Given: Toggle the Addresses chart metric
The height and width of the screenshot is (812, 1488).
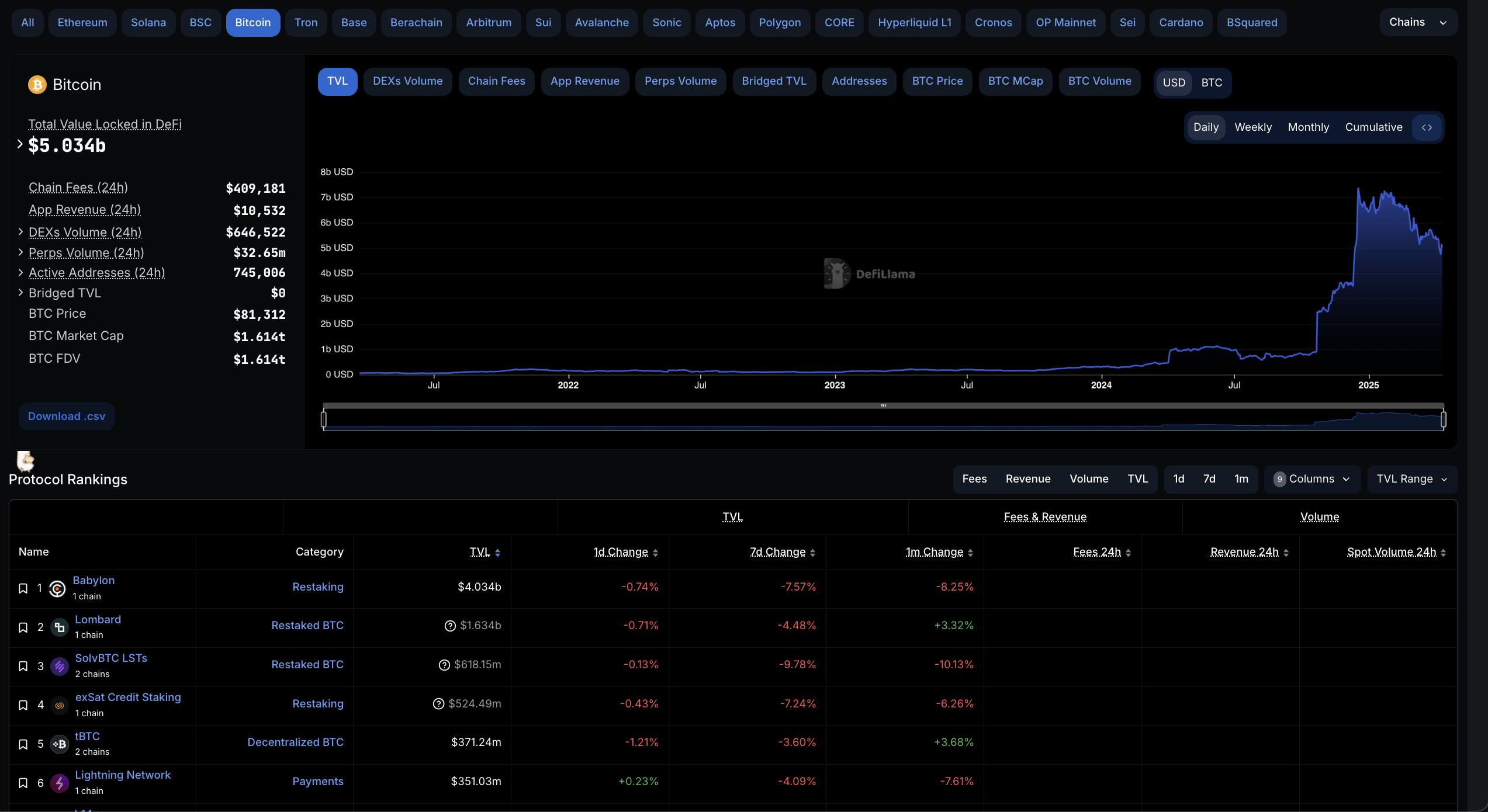Looking at the screenshot, I should click(859, 81).
